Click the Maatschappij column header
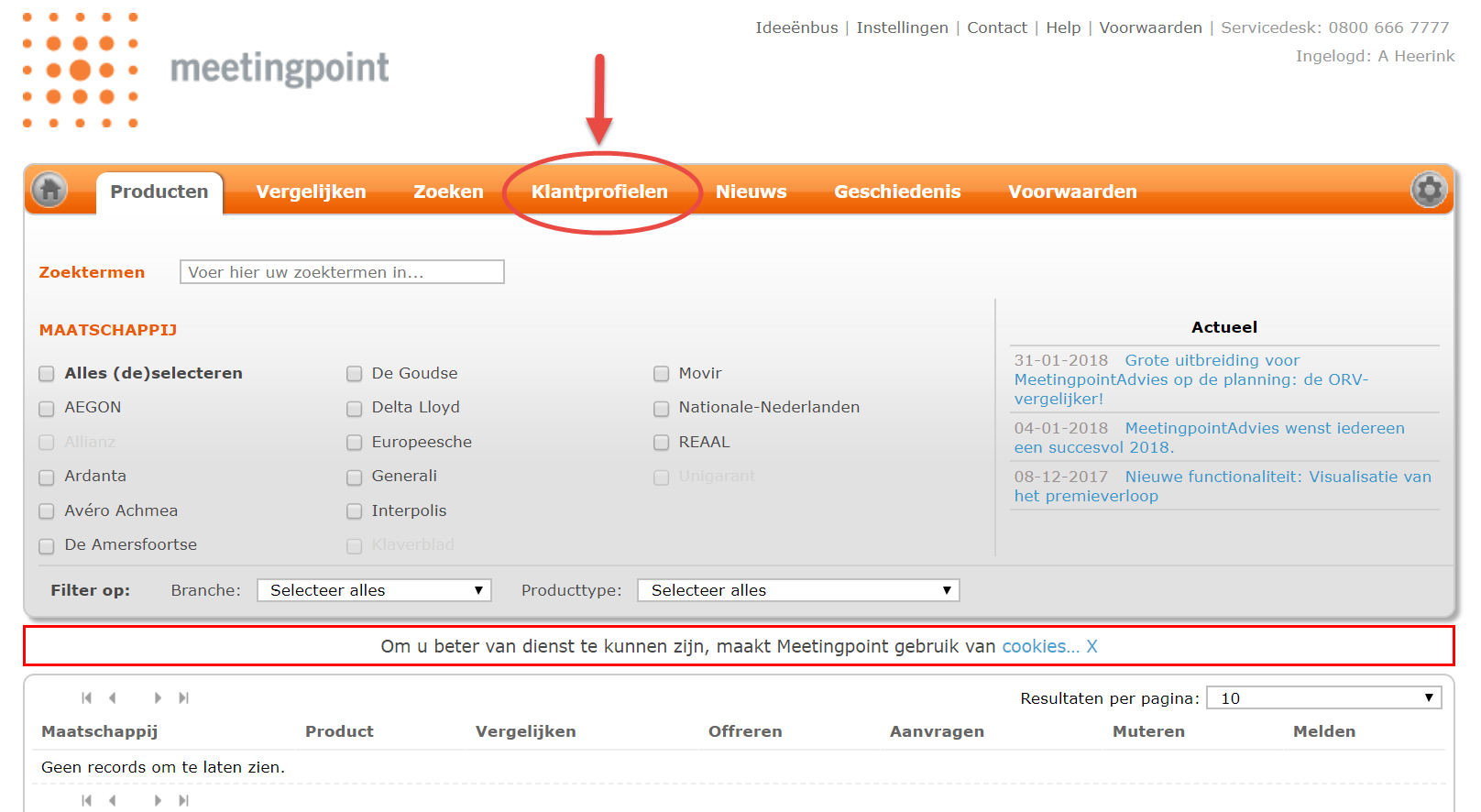1481x812 pixels. tap(100, 731)
